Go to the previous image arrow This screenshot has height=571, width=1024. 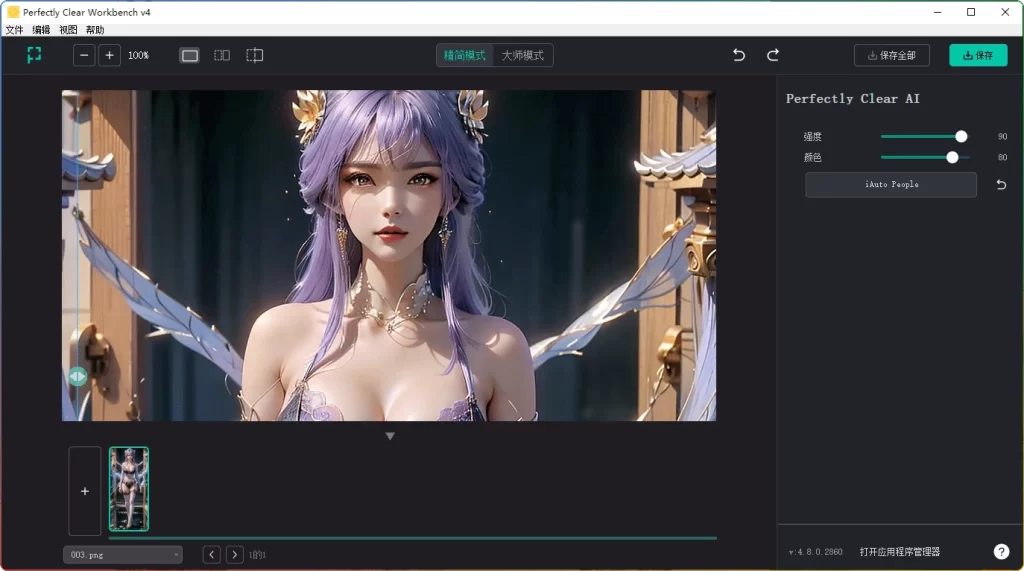click(211, 554)
